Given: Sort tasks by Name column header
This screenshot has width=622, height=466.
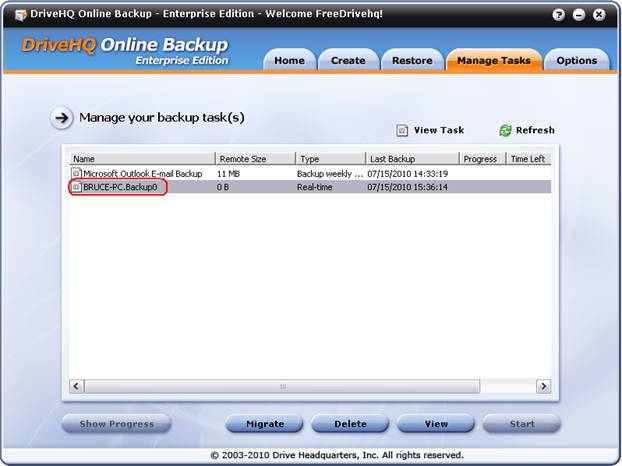Looking at the screenshot, I should (142, 159).
